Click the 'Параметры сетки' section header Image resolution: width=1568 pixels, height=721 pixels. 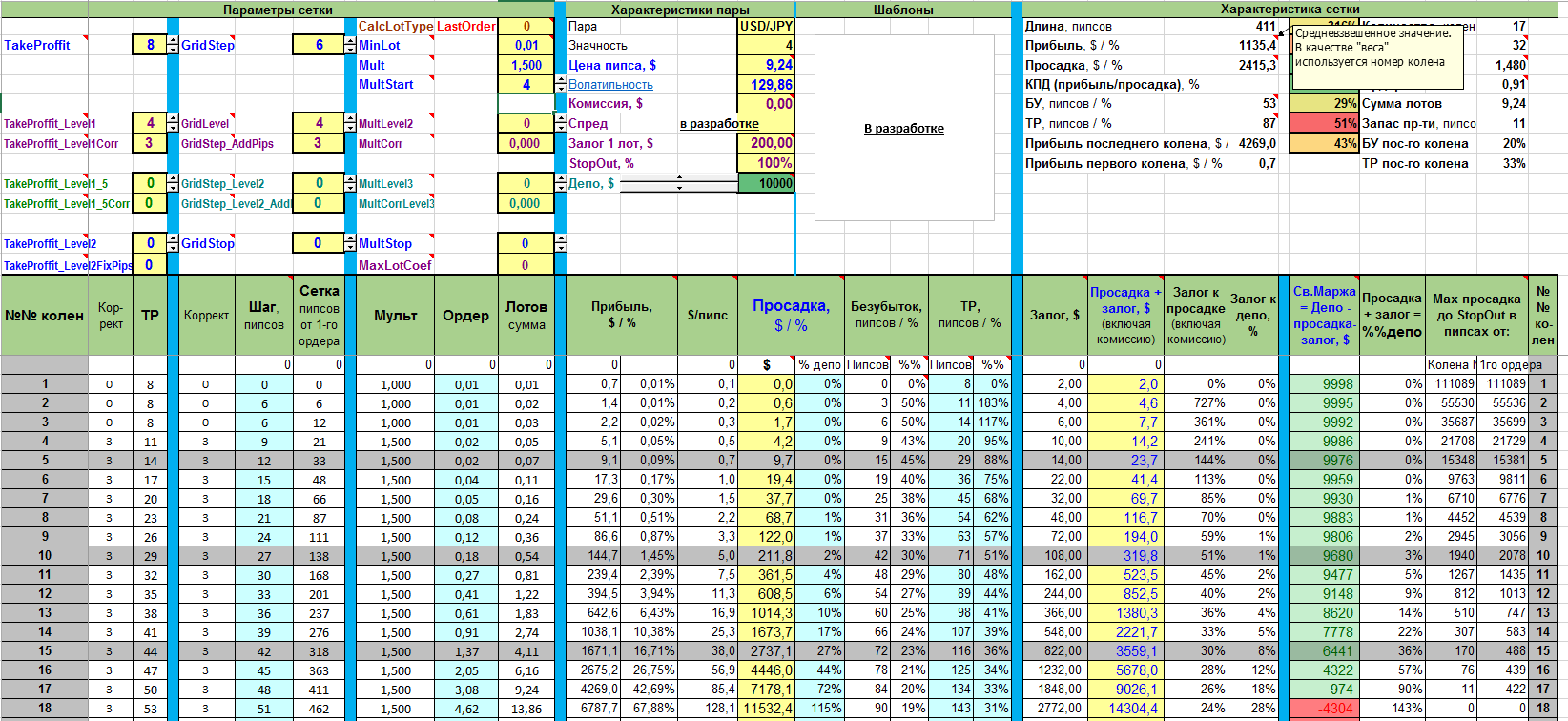pyautogui.click(x=278, y=10)
